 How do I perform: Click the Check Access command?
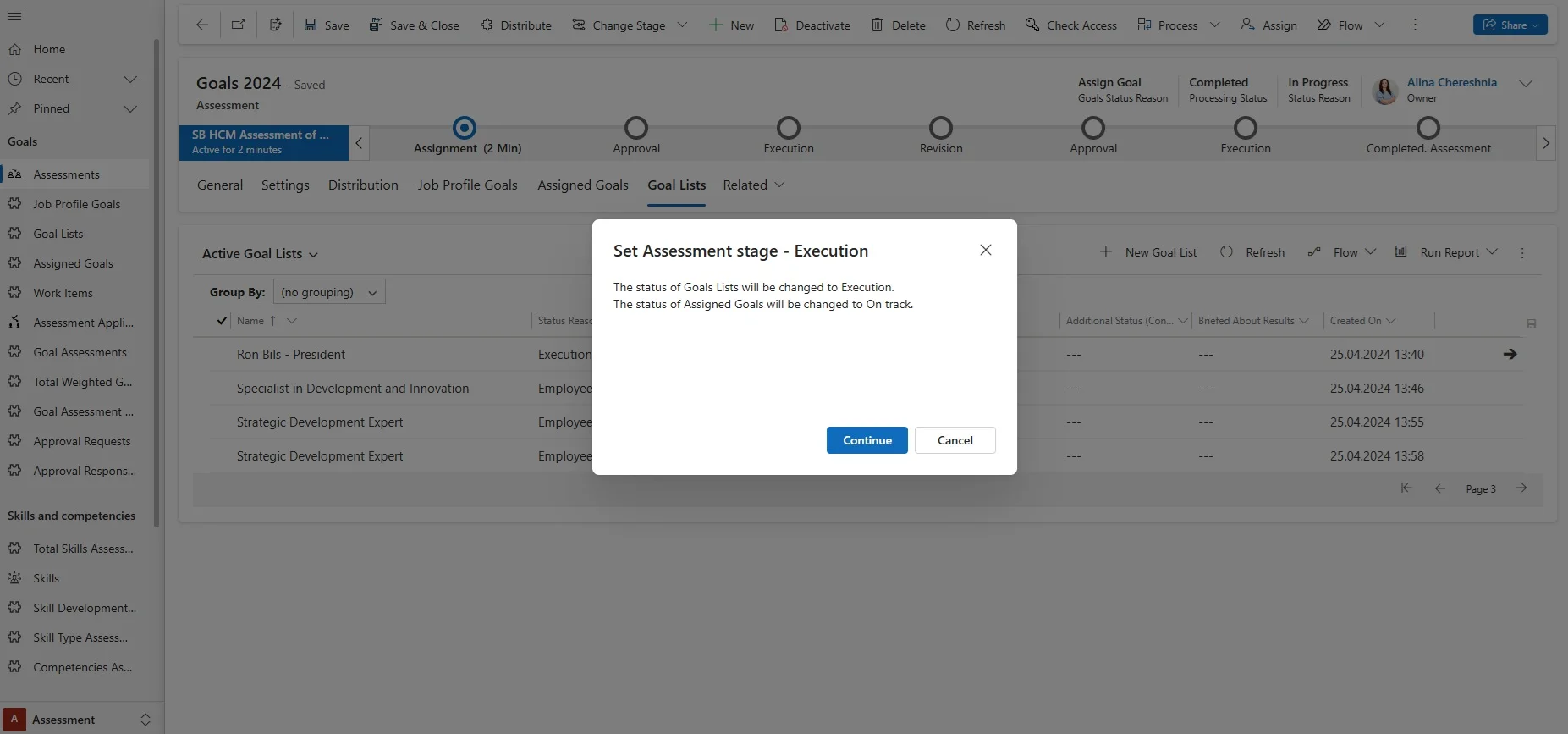click(x=1070, y=25)
